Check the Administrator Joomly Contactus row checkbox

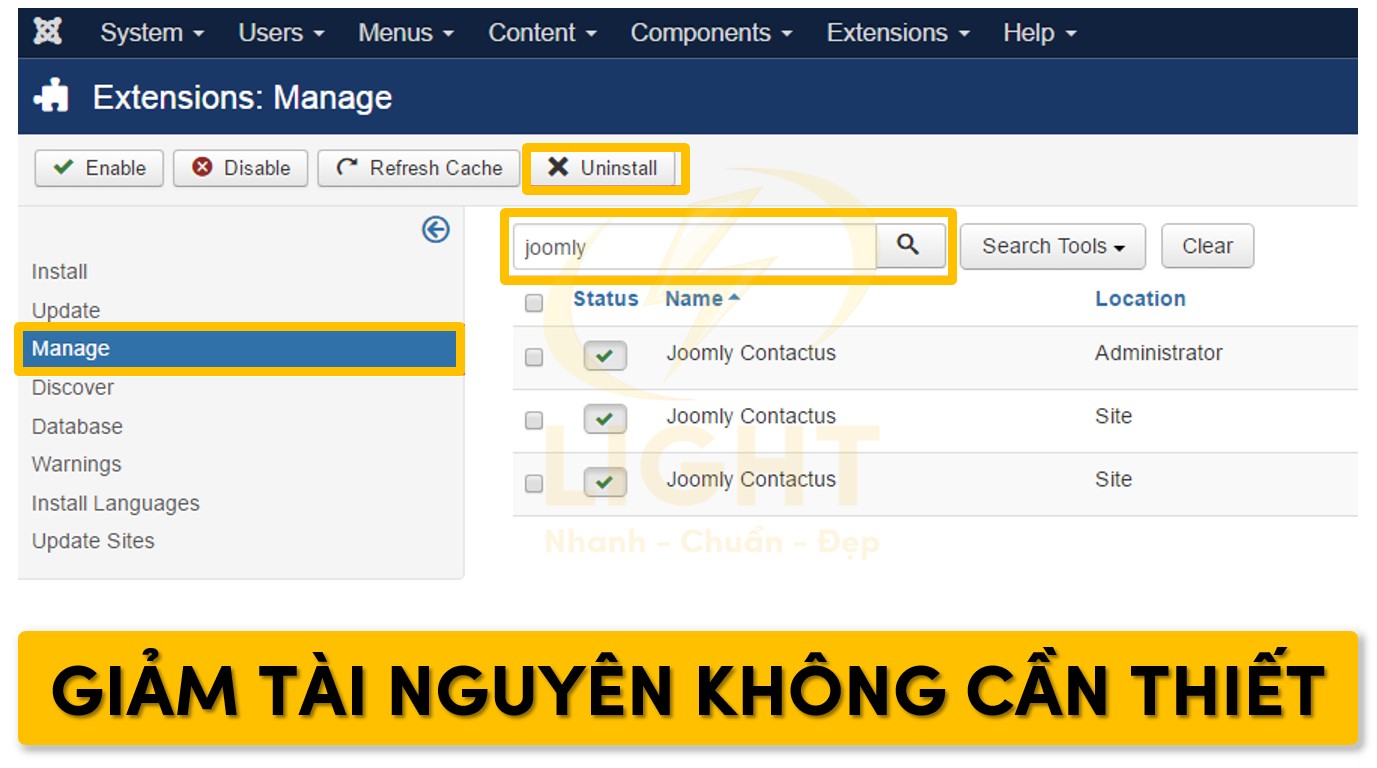coord(534,357)
